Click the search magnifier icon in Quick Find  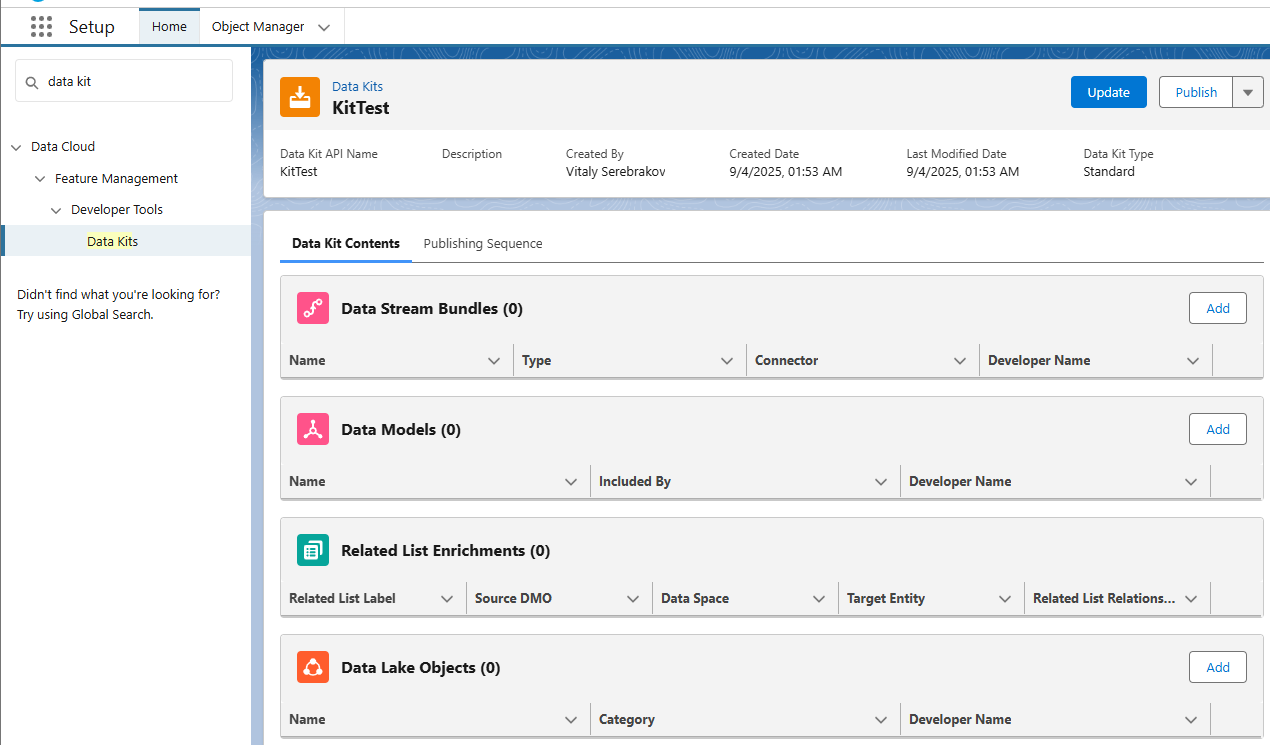tap(32, 82)
